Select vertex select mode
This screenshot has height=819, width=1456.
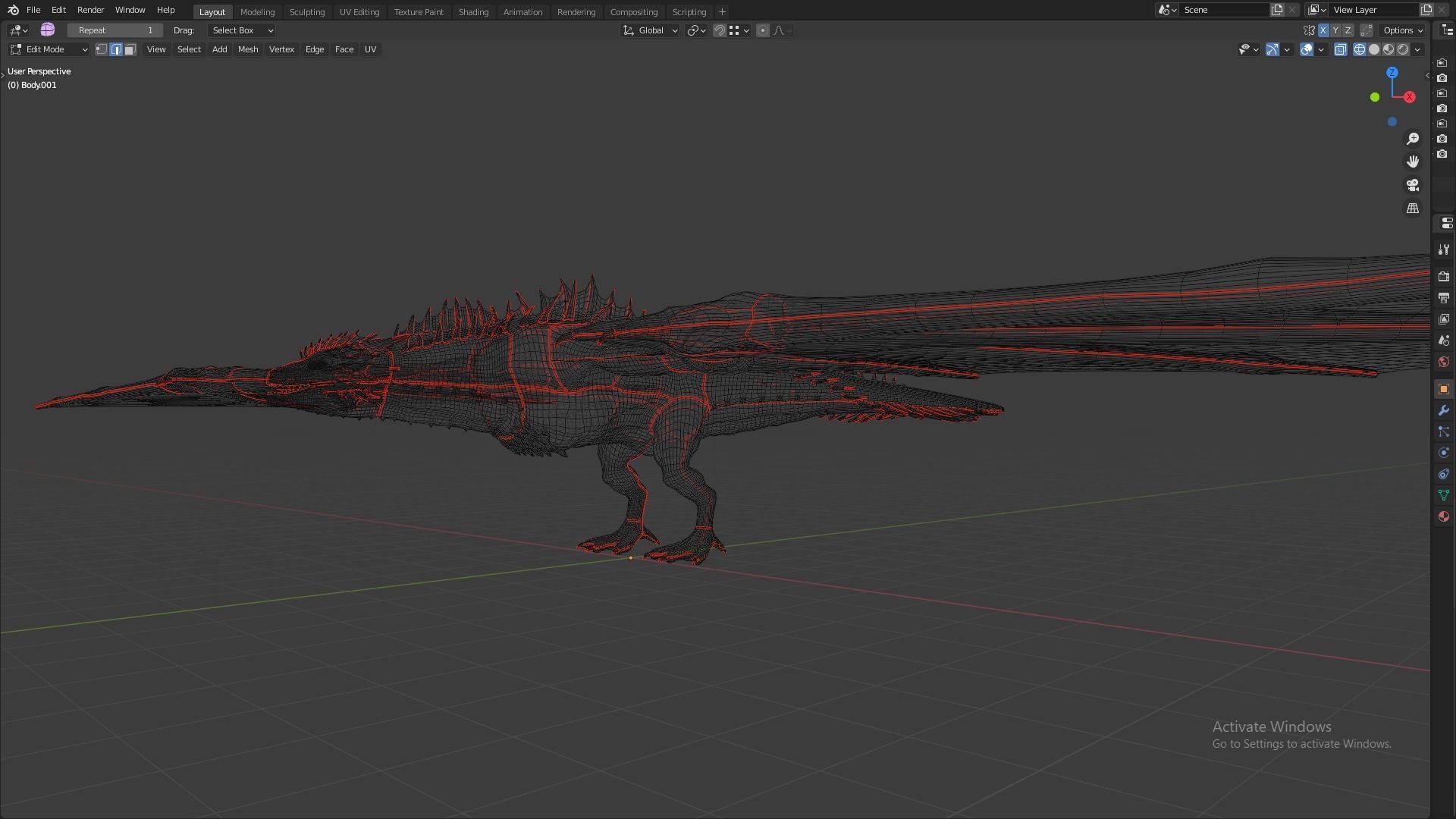point(102,49)
